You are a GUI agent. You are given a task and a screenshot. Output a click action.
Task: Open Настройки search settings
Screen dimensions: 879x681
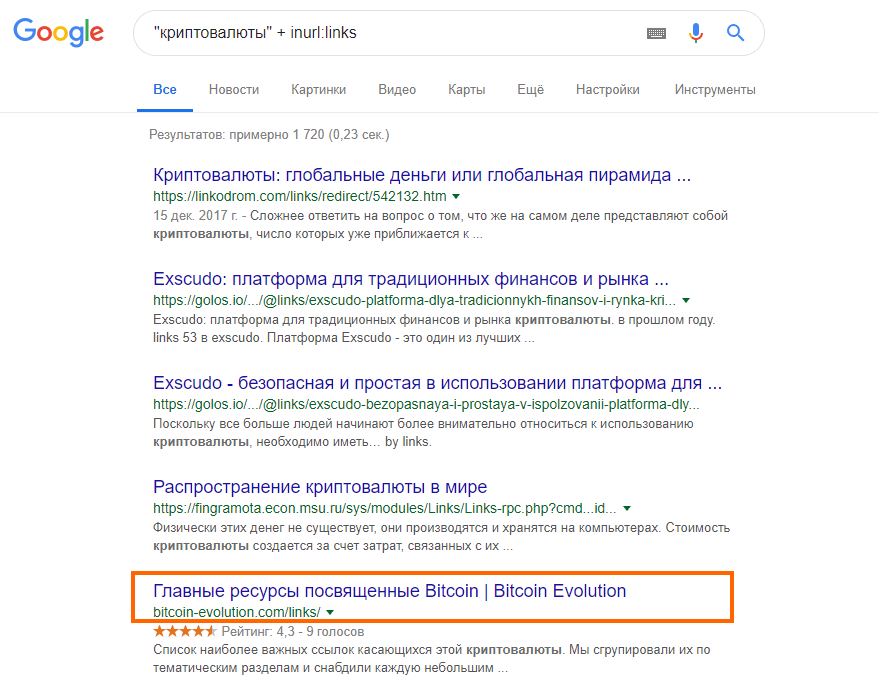tap(608, 90)
